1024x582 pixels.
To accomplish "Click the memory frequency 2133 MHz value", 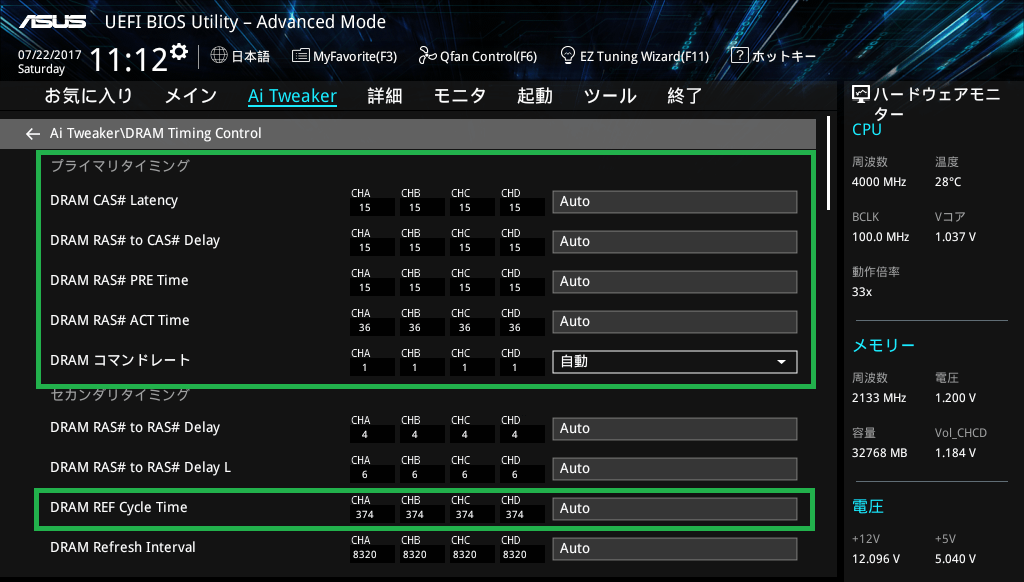I will (x=878, y=398).
